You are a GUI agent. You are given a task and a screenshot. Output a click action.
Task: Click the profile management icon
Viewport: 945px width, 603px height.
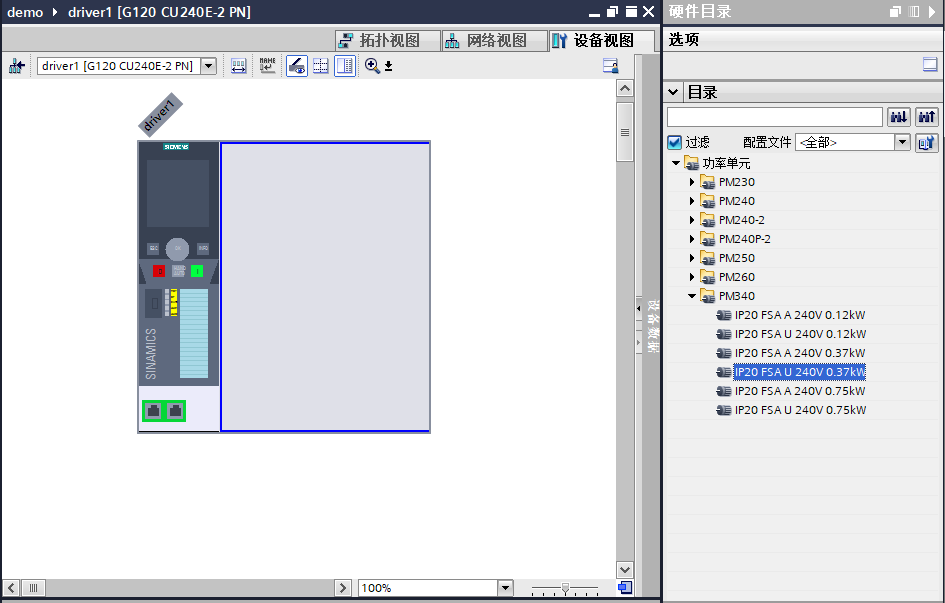pos(926,143)
